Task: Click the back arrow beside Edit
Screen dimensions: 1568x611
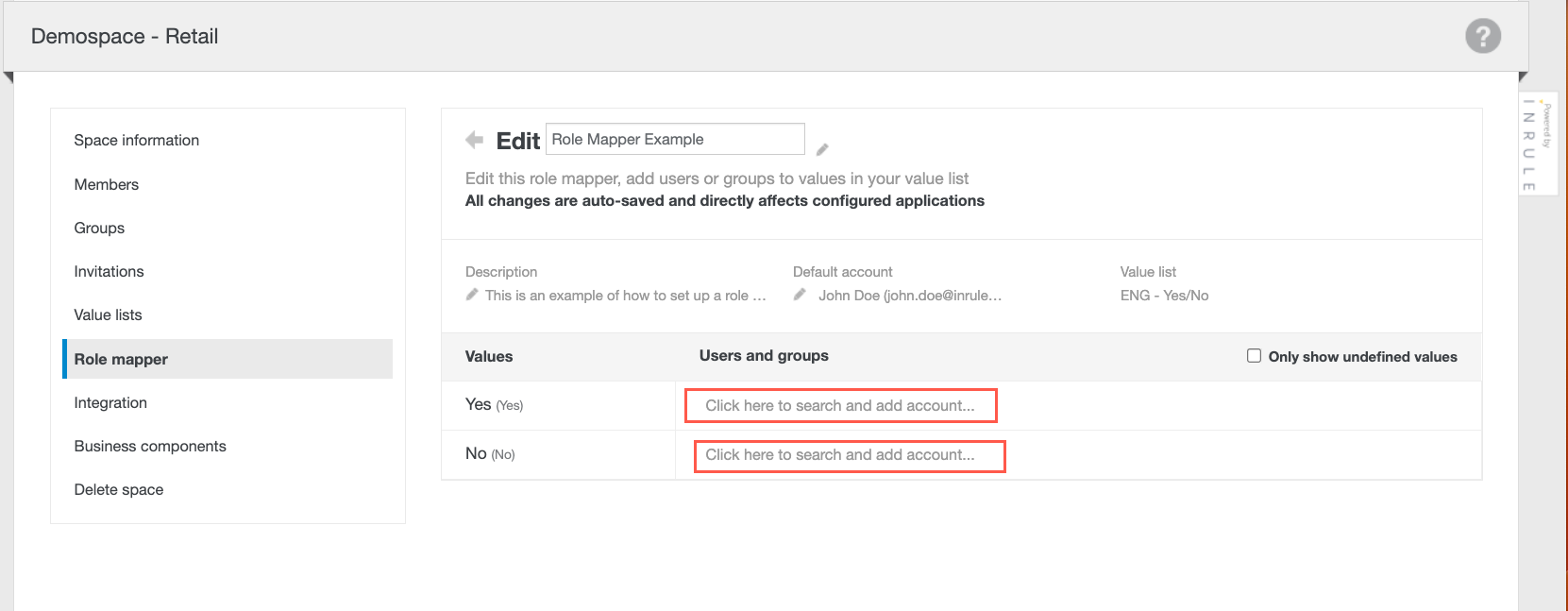Action: point(474,140)
